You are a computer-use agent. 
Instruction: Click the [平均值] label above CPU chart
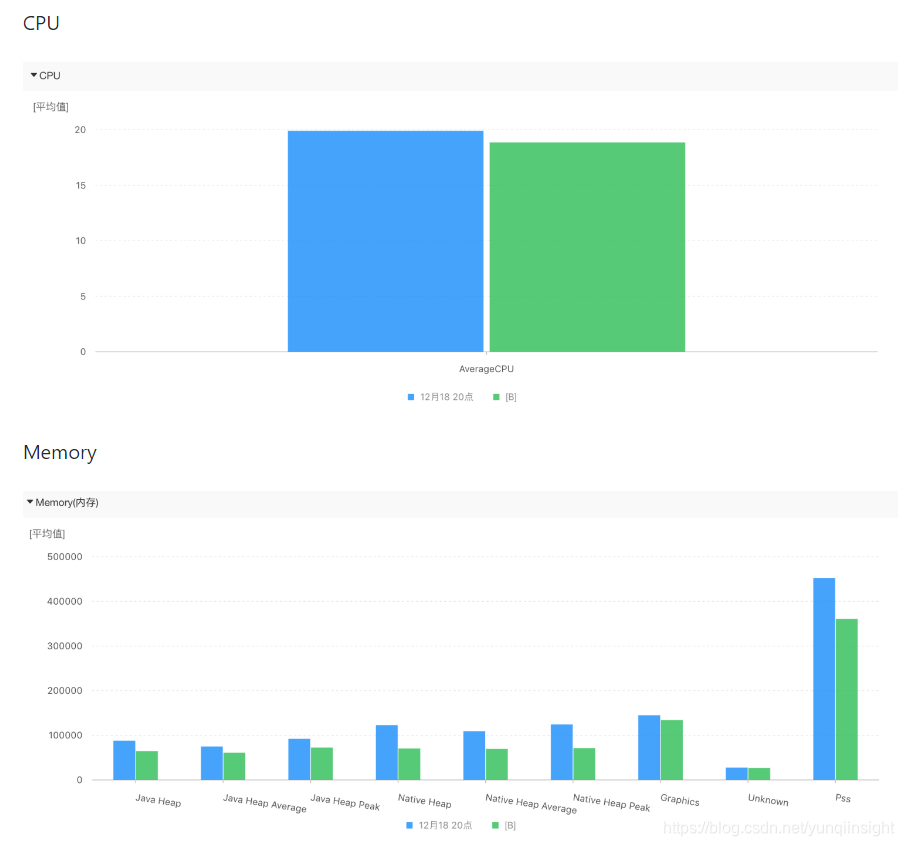tap(51, 107)
